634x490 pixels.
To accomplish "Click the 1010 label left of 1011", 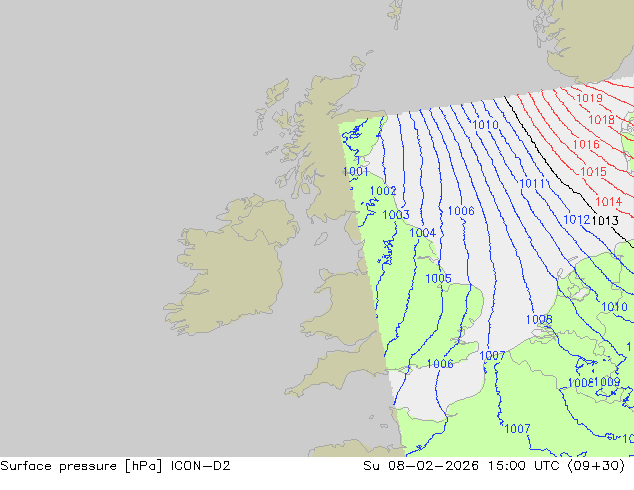I will pos(485,125).
